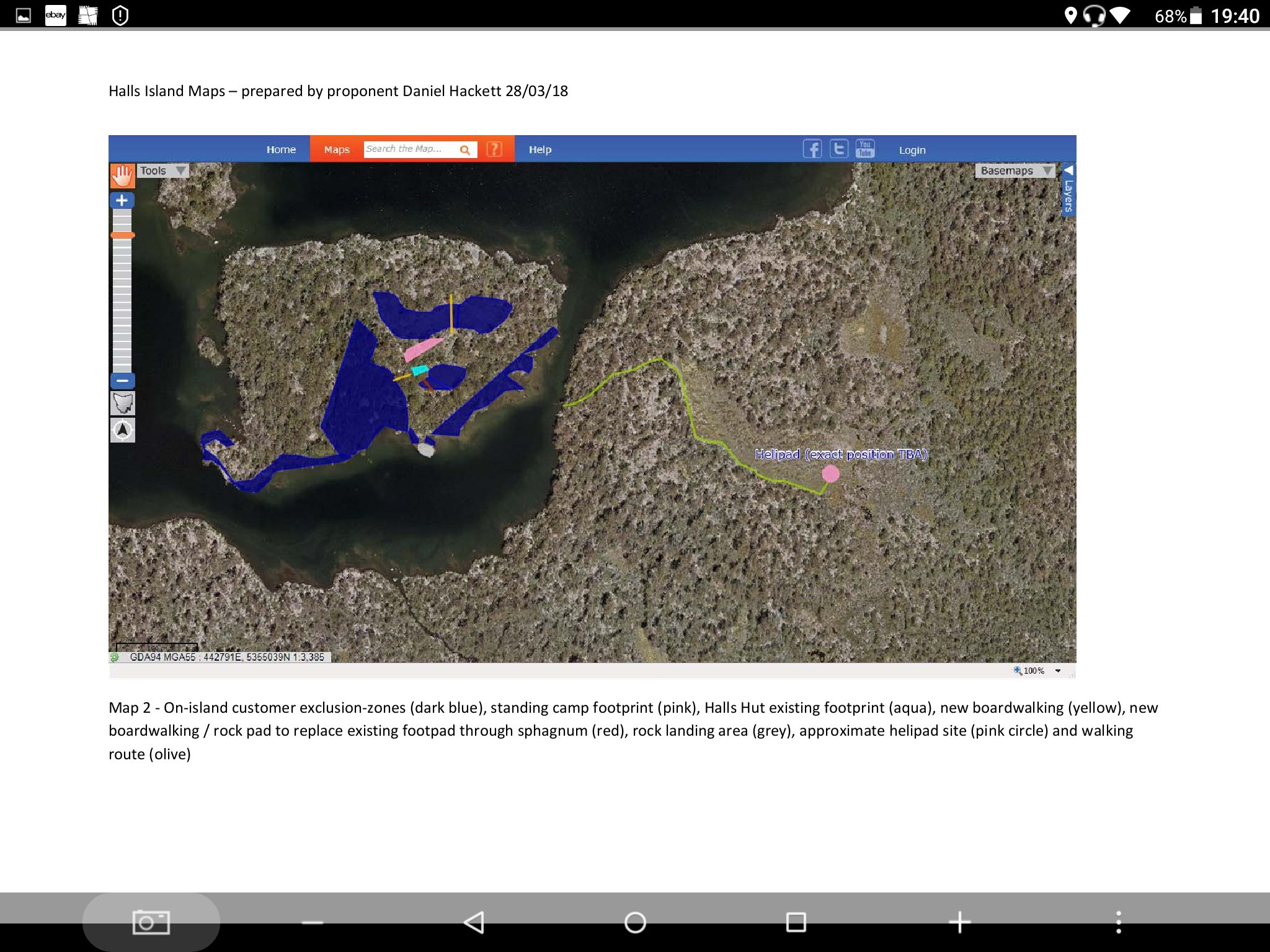
Task: Open the Help menu item
Action: click(x=540, y=149)
